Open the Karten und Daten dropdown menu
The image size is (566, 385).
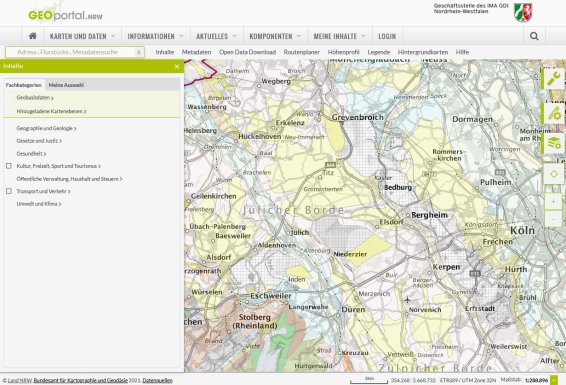pyautogui.click(x=82, y=36)
